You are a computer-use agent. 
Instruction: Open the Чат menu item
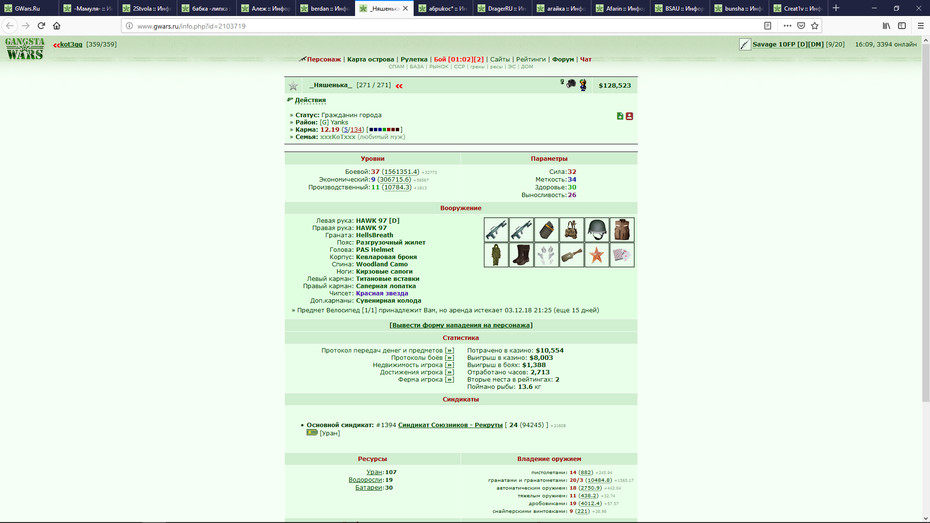coord(585,59)
